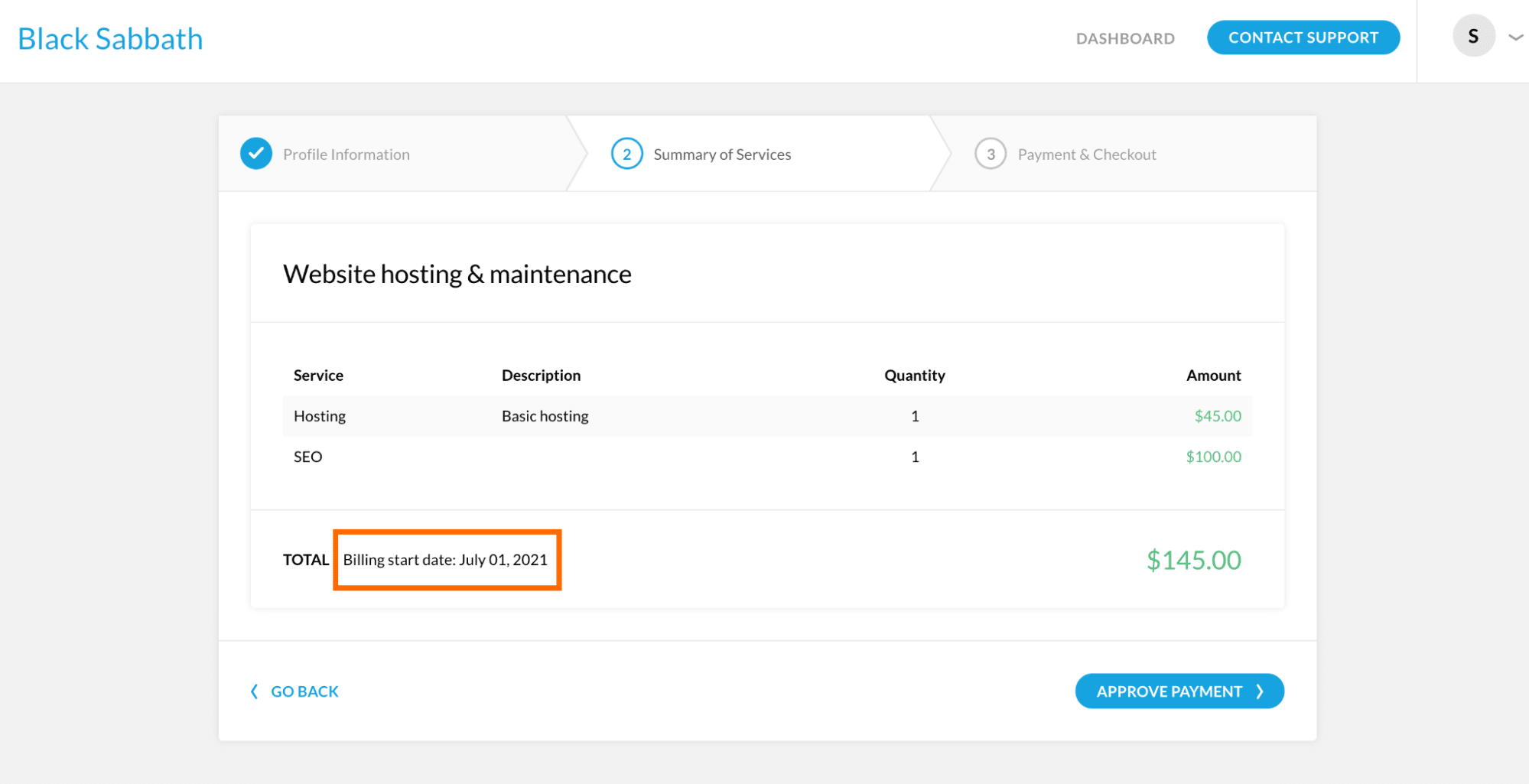Click the step 3 circle icon
This screenshot has width=1529, height=784.
pyautogui.click(x=990, y=154)
